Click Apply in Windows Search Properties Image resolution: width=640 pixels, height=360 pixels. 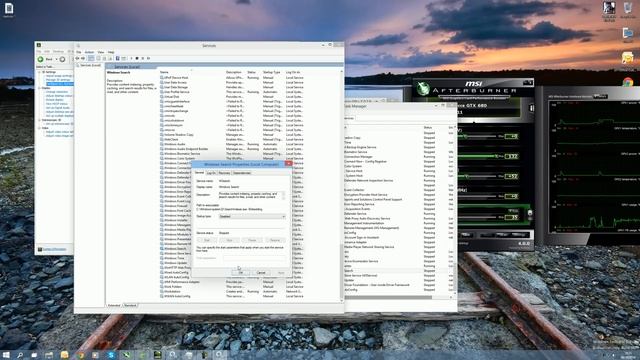coord(281,273)
